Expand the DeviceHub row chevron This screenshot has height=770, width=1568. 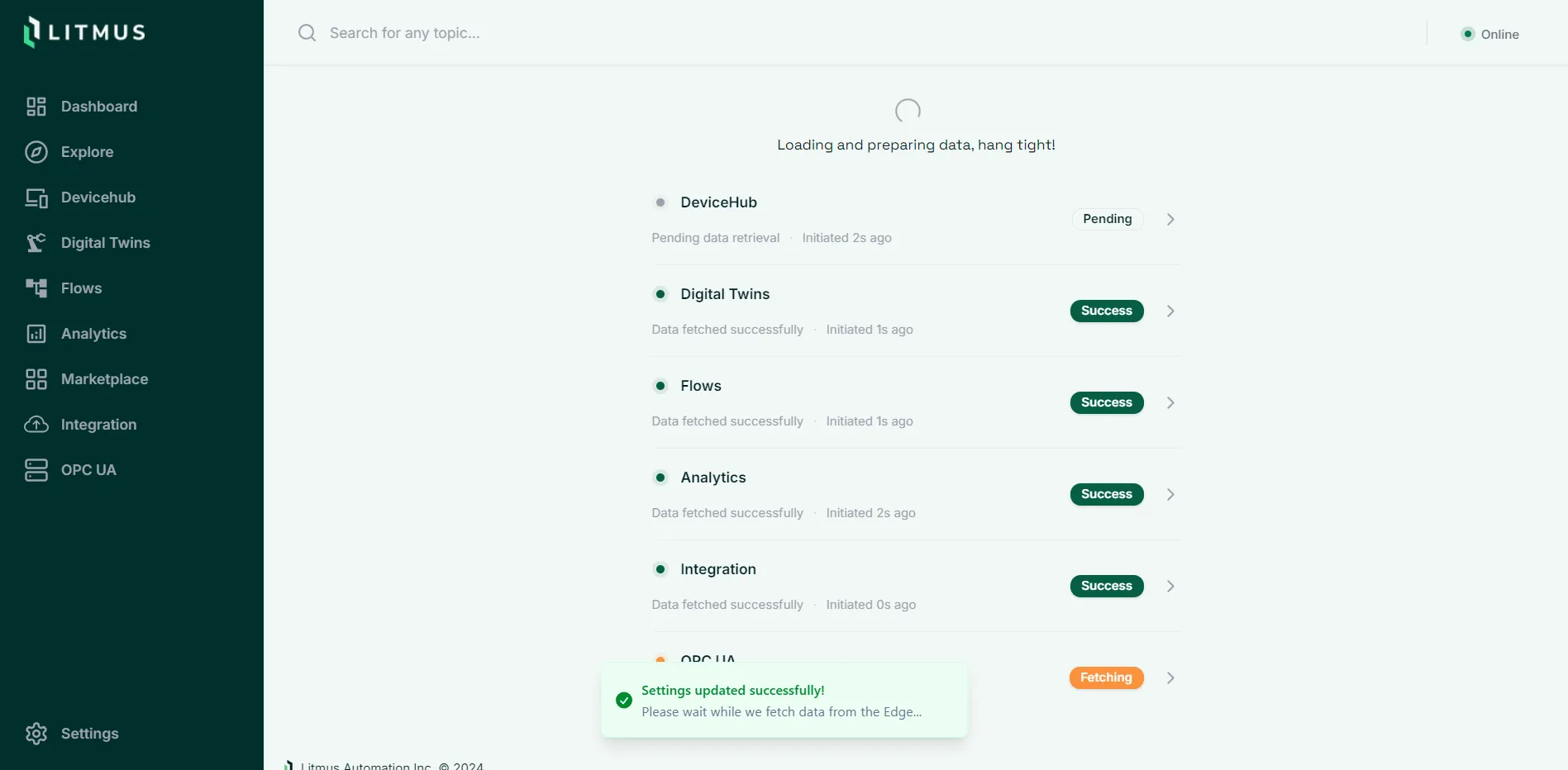tap(1170, 220)
